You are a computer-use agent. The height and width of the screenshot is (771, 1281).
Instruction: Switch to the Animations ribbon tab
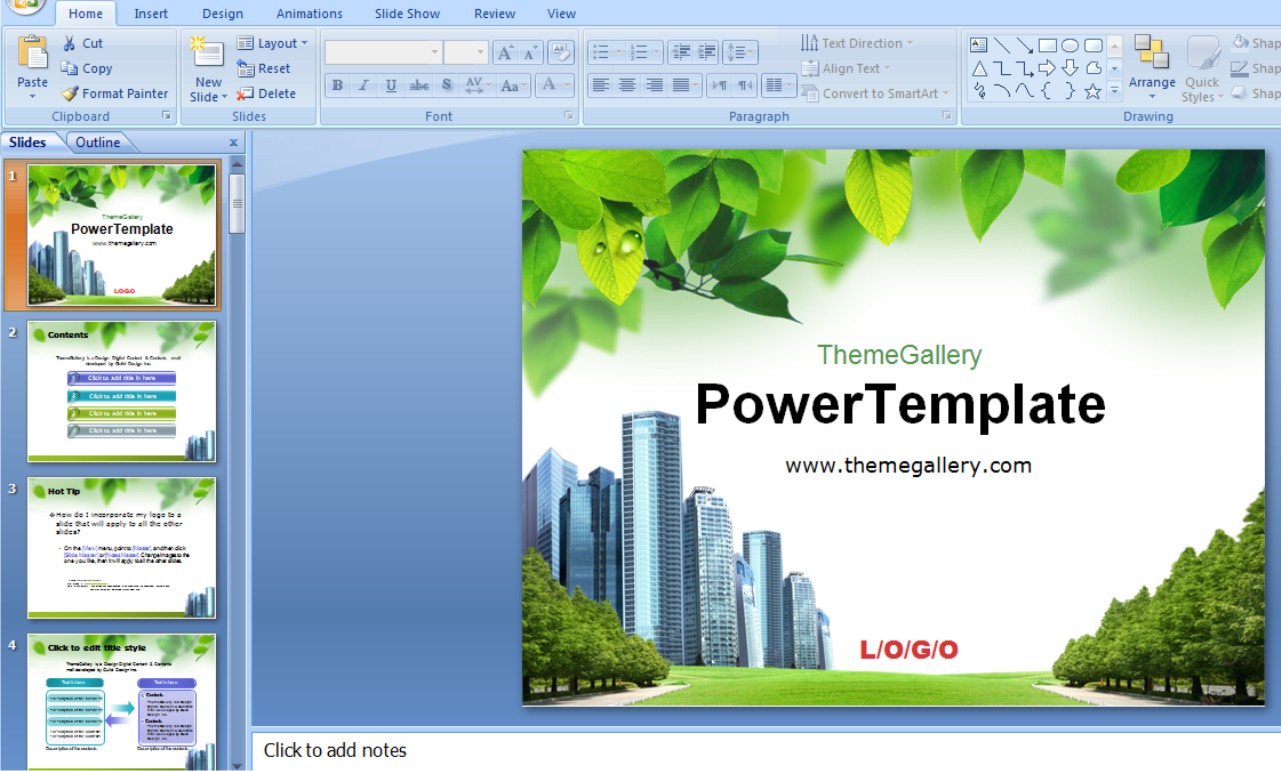pos(309,14)
